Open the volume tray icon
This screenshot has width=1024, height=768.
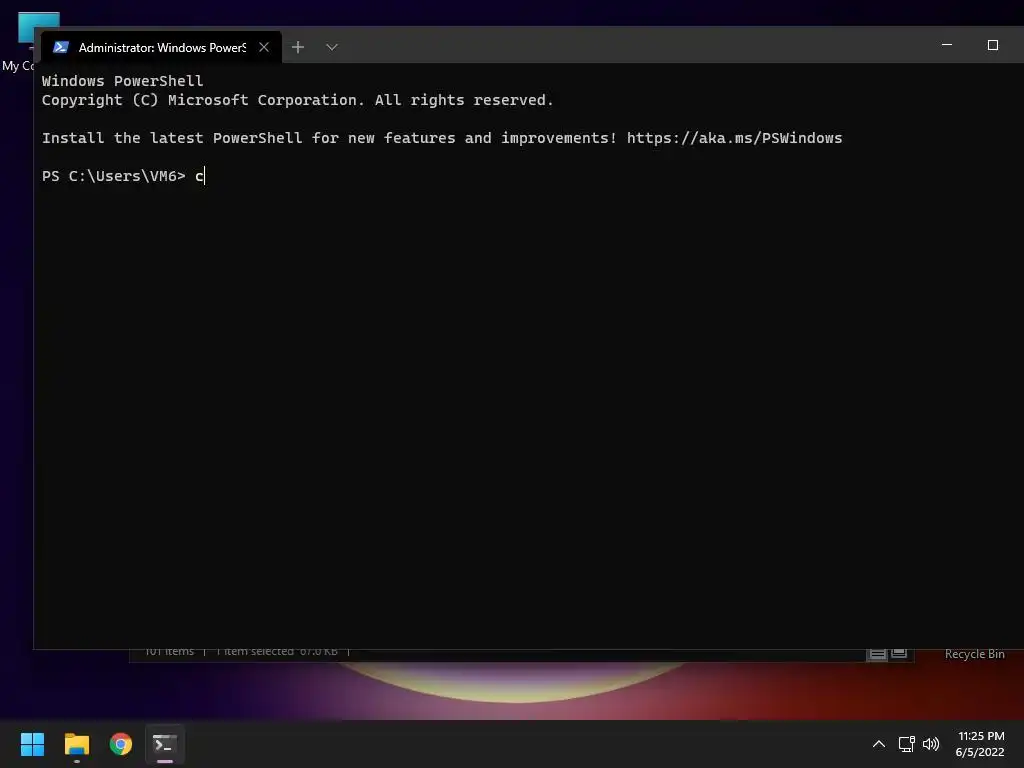[931, 744]
